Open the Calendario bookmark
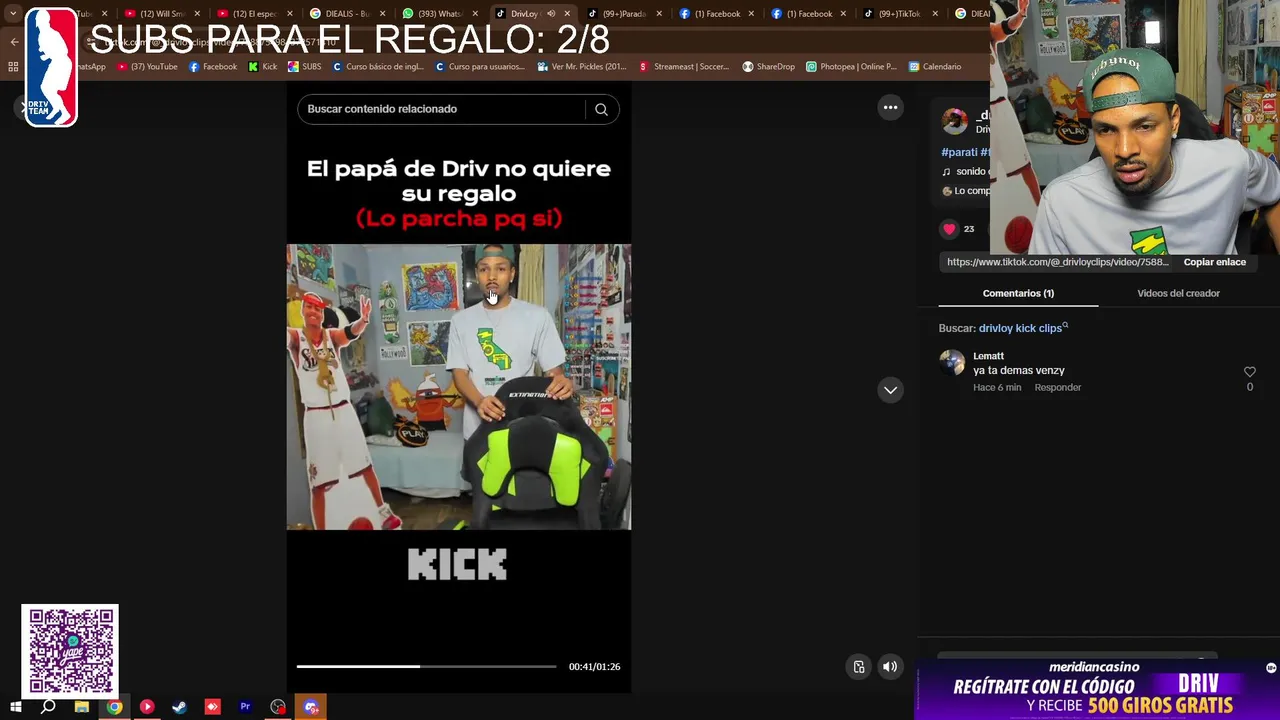 click(935, 67)
